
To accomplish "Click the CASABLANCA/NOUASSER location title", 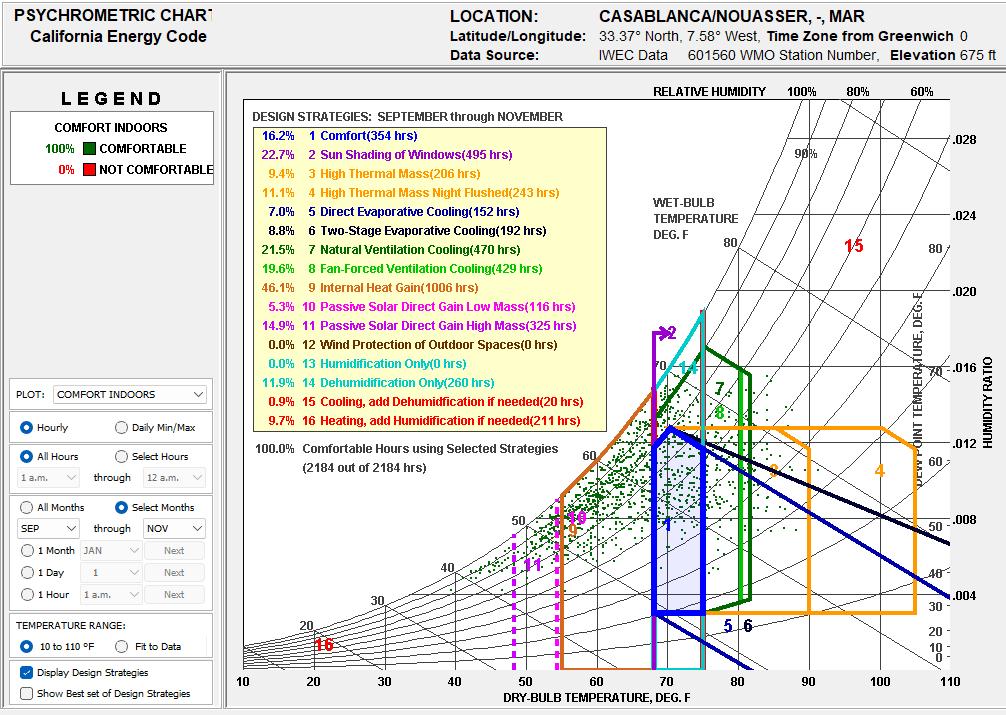I will (731, 16).
